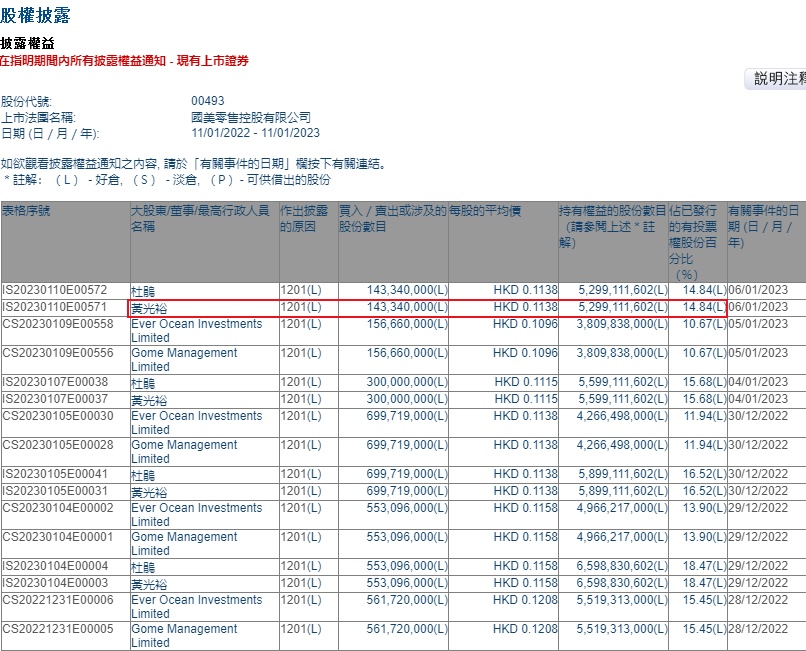Select 黃光裕 name in row IS20230104E00003
This screenshot has height=651, width=806.
(x=149, y=583)
